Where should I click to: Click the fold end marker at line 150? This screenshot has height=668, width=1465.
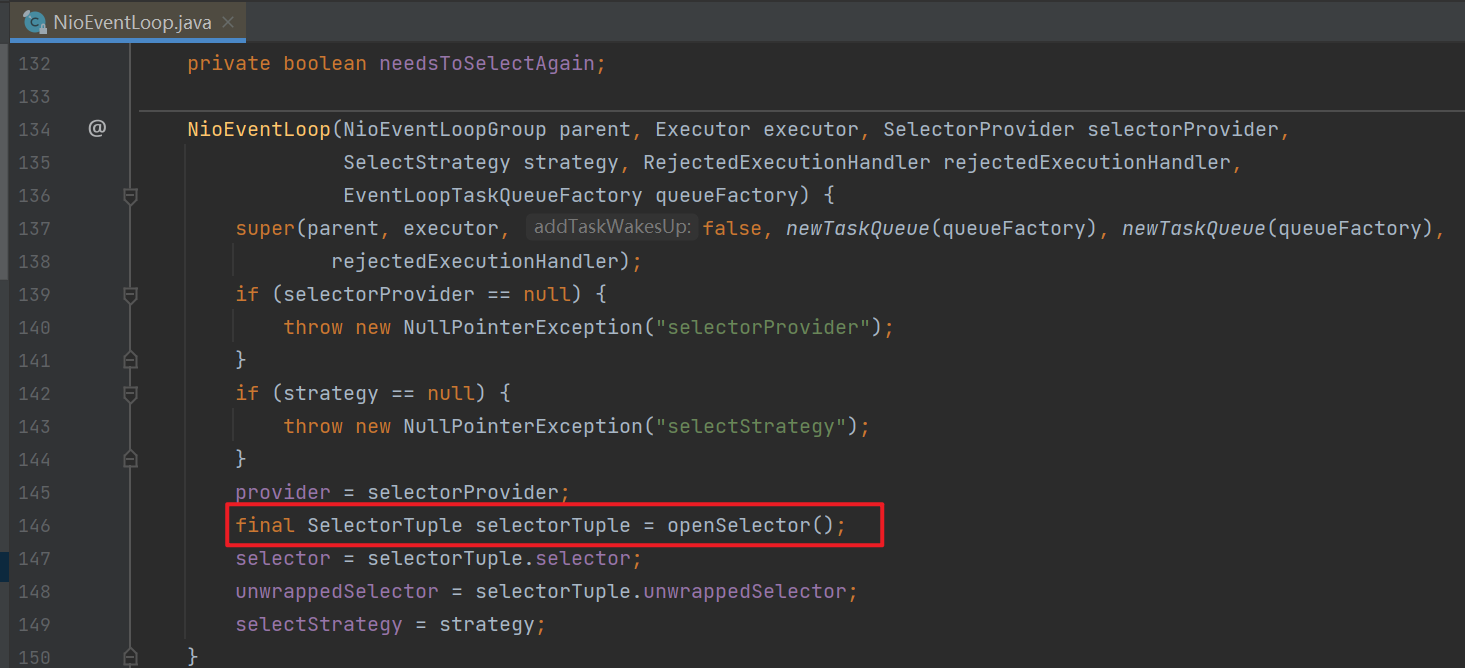pos(130,657)
